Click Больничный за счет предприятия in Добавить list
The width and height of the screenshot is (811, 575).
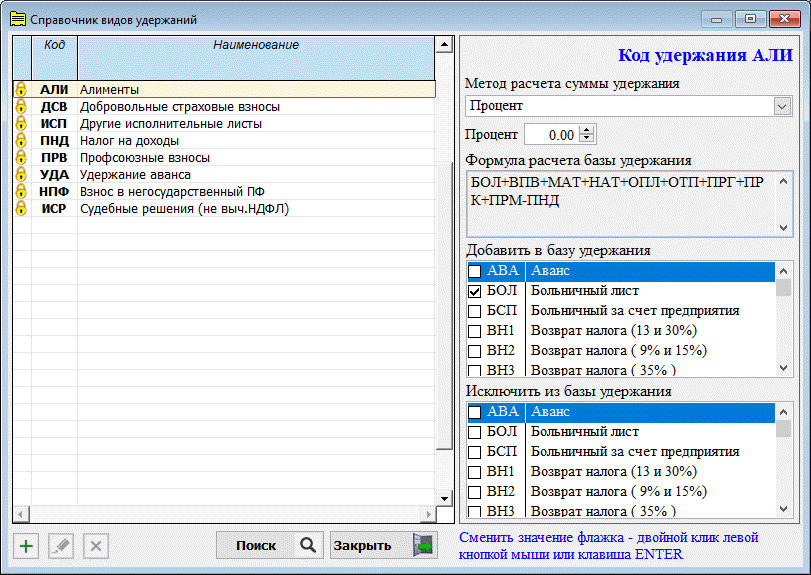pyautogui.click(x=635, y=311)
